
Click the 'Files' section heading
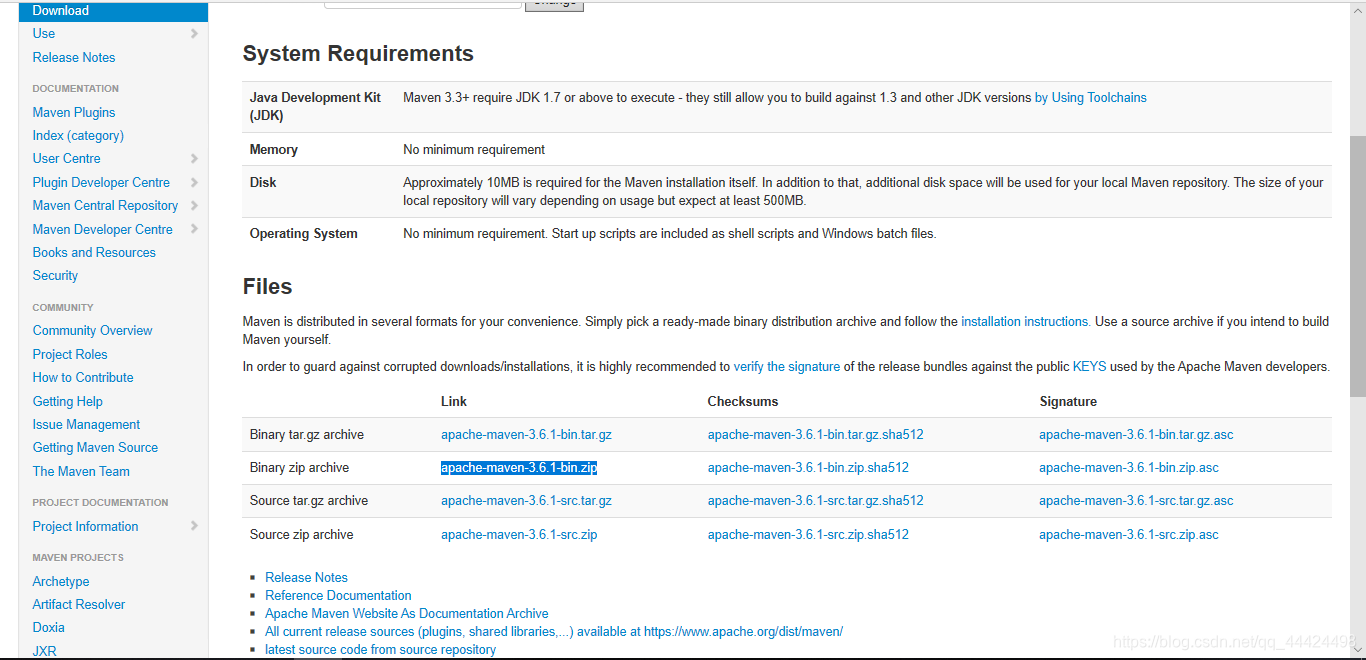[267, 287]
